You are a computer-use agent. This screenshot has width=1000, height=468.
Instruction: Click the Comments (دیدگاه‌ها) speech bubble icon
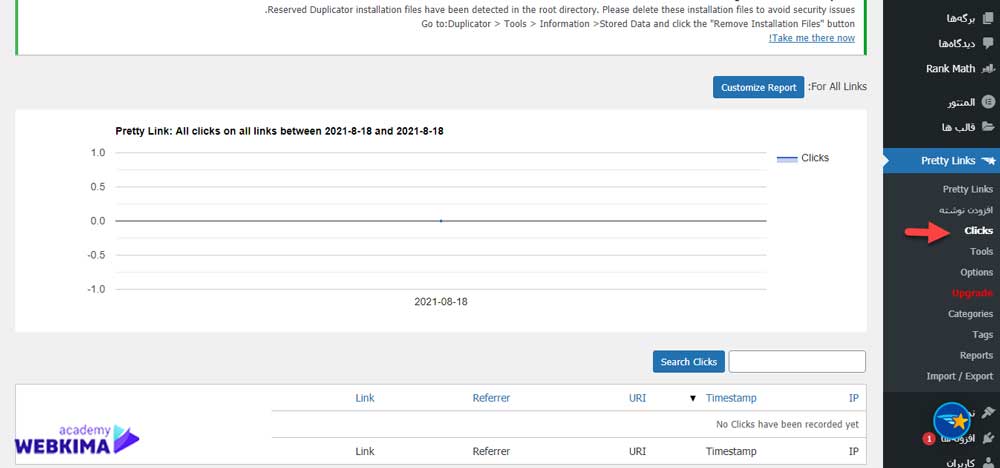click(988, 43)
